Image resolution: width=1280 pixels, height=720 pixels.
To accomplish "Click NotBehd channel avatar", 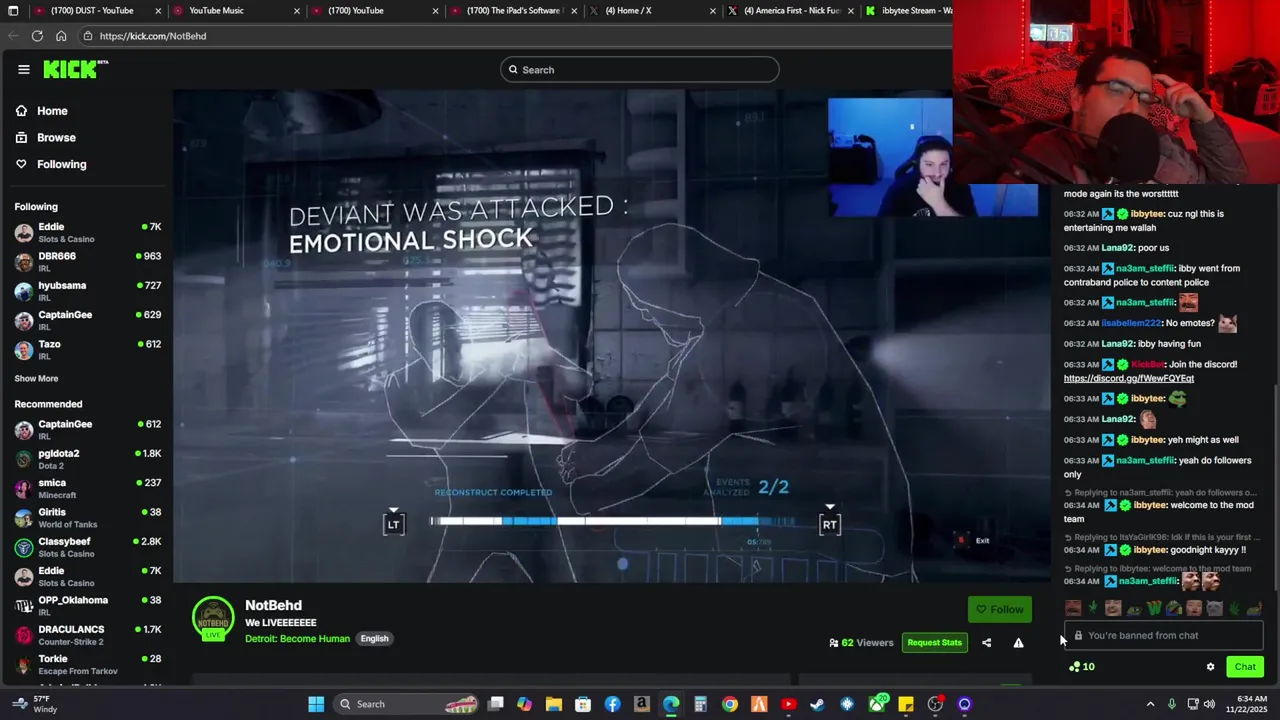I will click(213, 618).
